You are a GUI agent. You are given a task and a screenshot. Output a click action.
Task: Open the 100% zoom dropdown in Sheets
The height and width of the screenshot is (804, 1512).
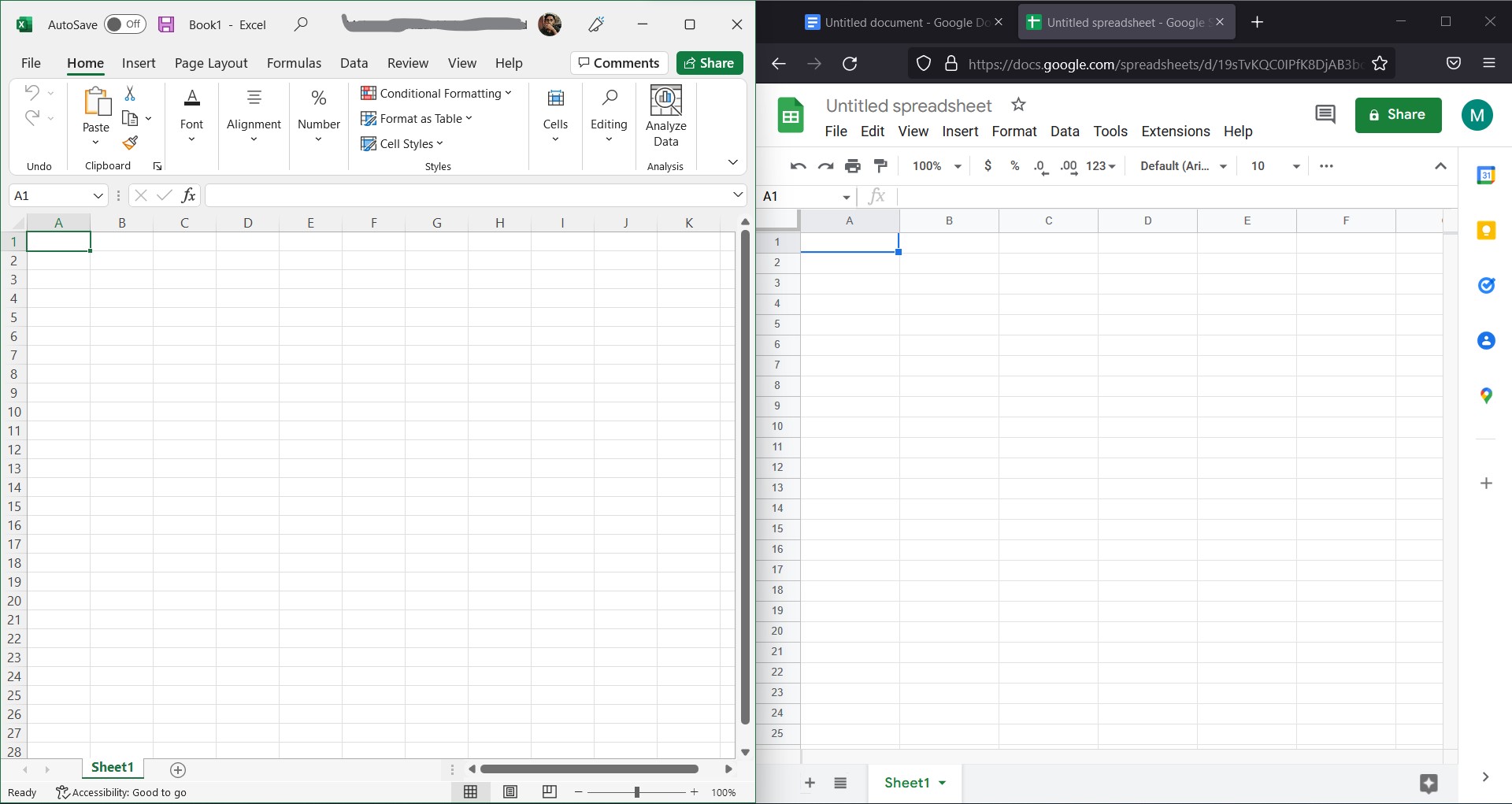tap(937, 166)
